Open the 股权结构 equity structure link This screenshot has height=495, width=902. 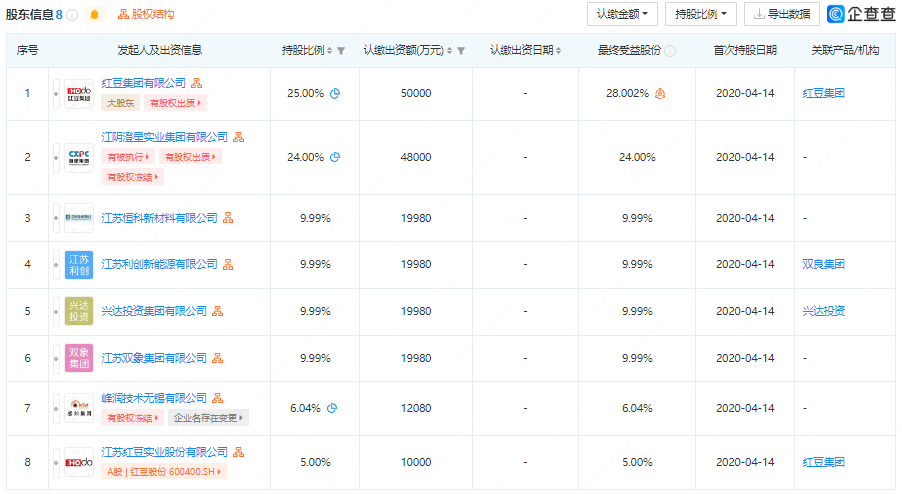(x=146, y=15)
